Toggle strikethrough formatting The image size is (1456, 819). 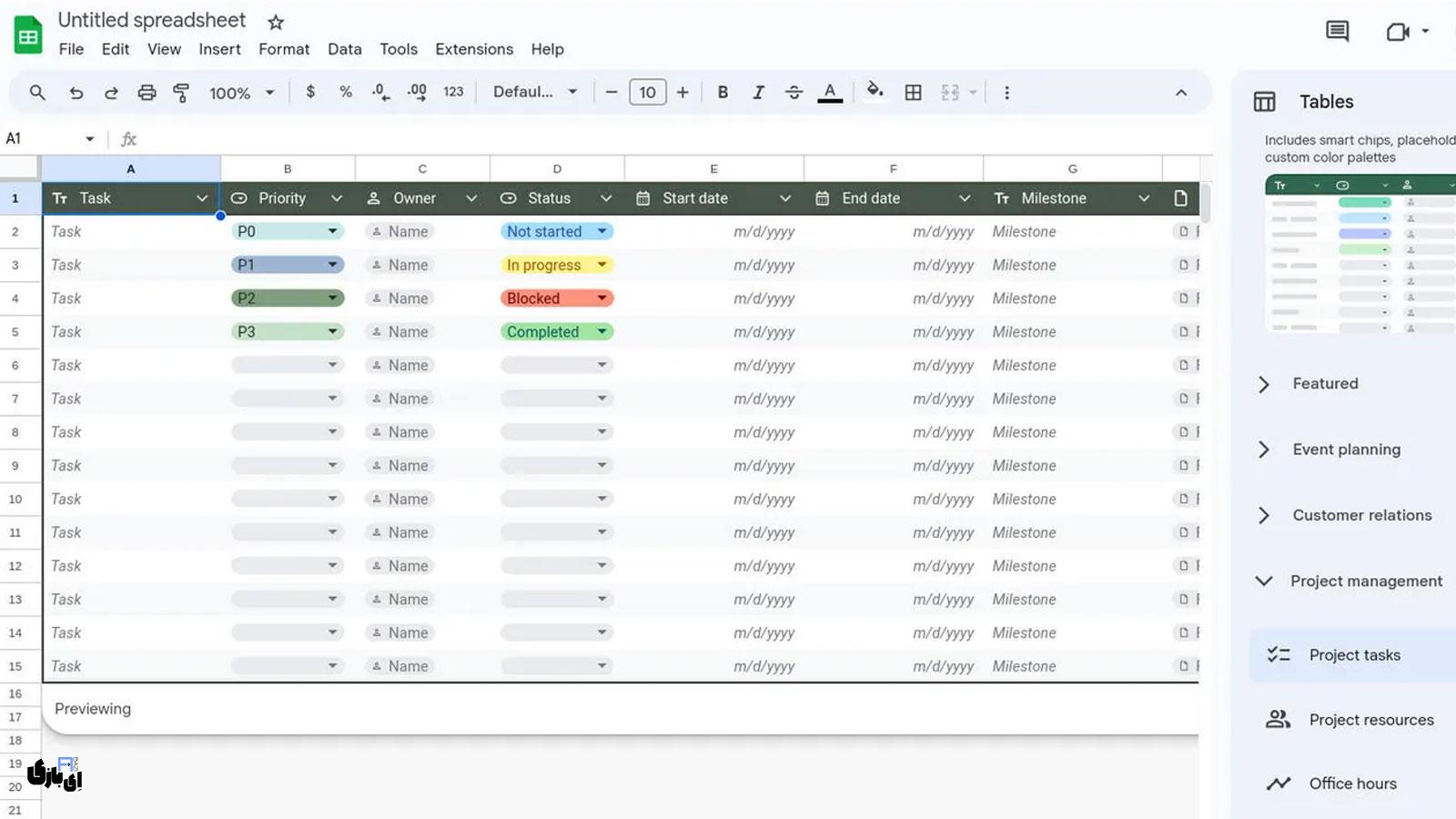794,92
